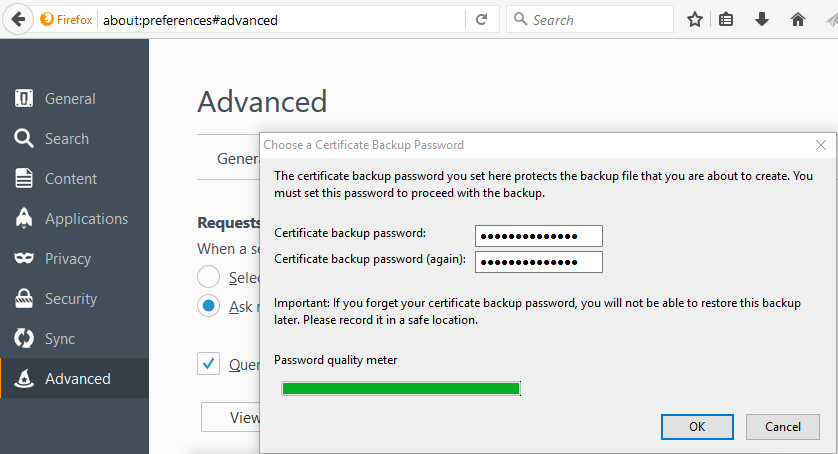Open the Sync preferences pane
This screenshot has height=454, width=838.
[x=59, y=339]
